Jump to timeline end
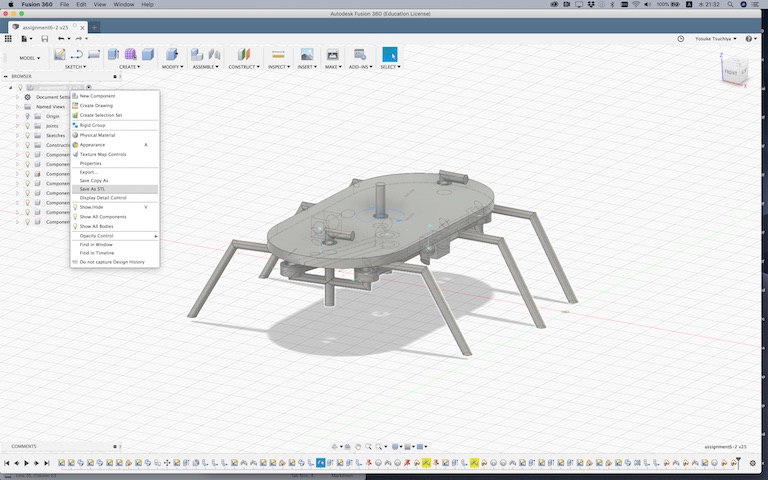Image resolution: width=768 pixels, height=480 pixels. tap(47, 463)
